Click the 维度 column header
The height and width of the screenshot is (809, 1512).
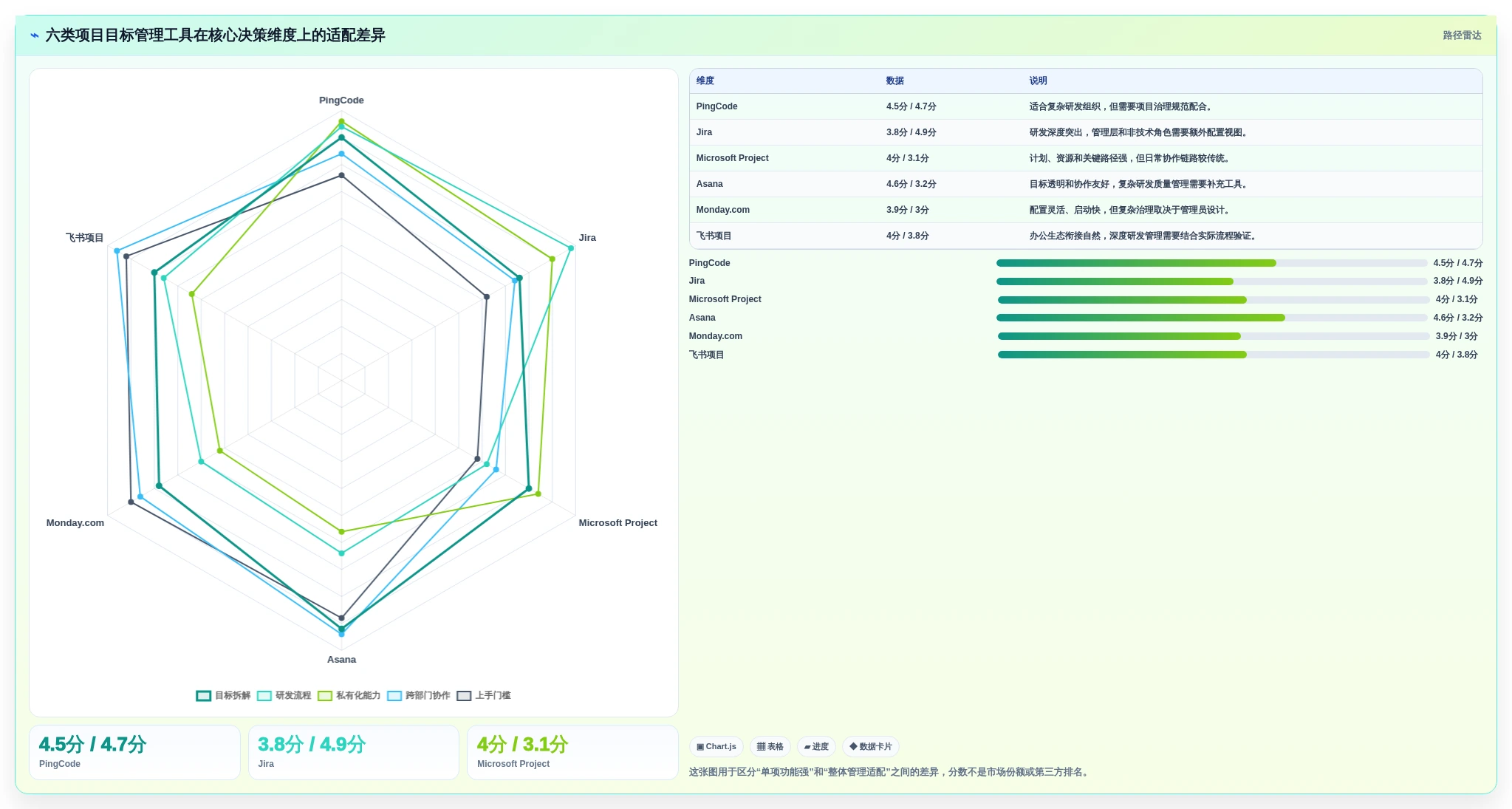click(705, 81)
